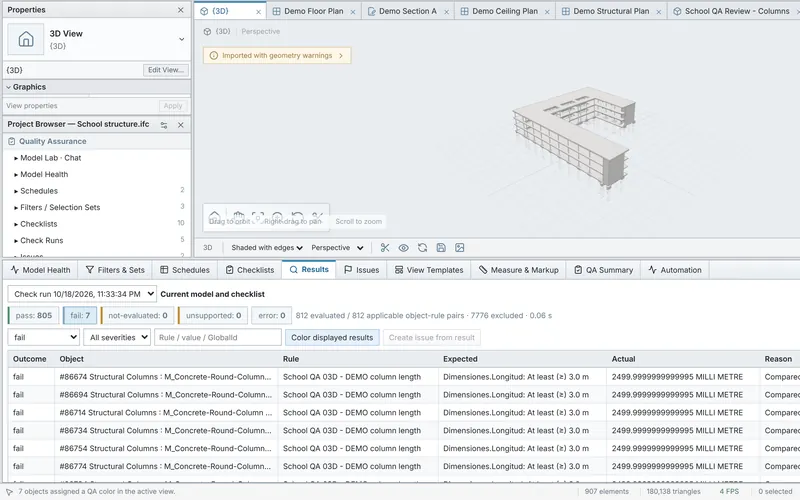Expand Model Health tree node

click(16, 174)
